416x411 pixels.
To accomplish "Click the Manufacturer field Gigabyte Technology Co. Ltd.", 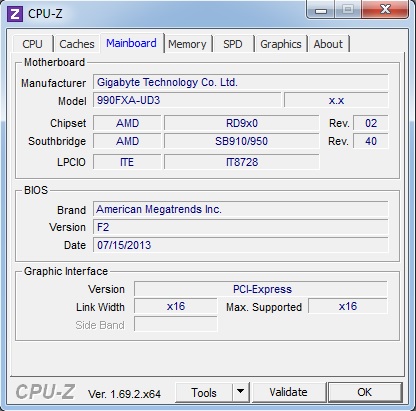I will coord(240,82).
